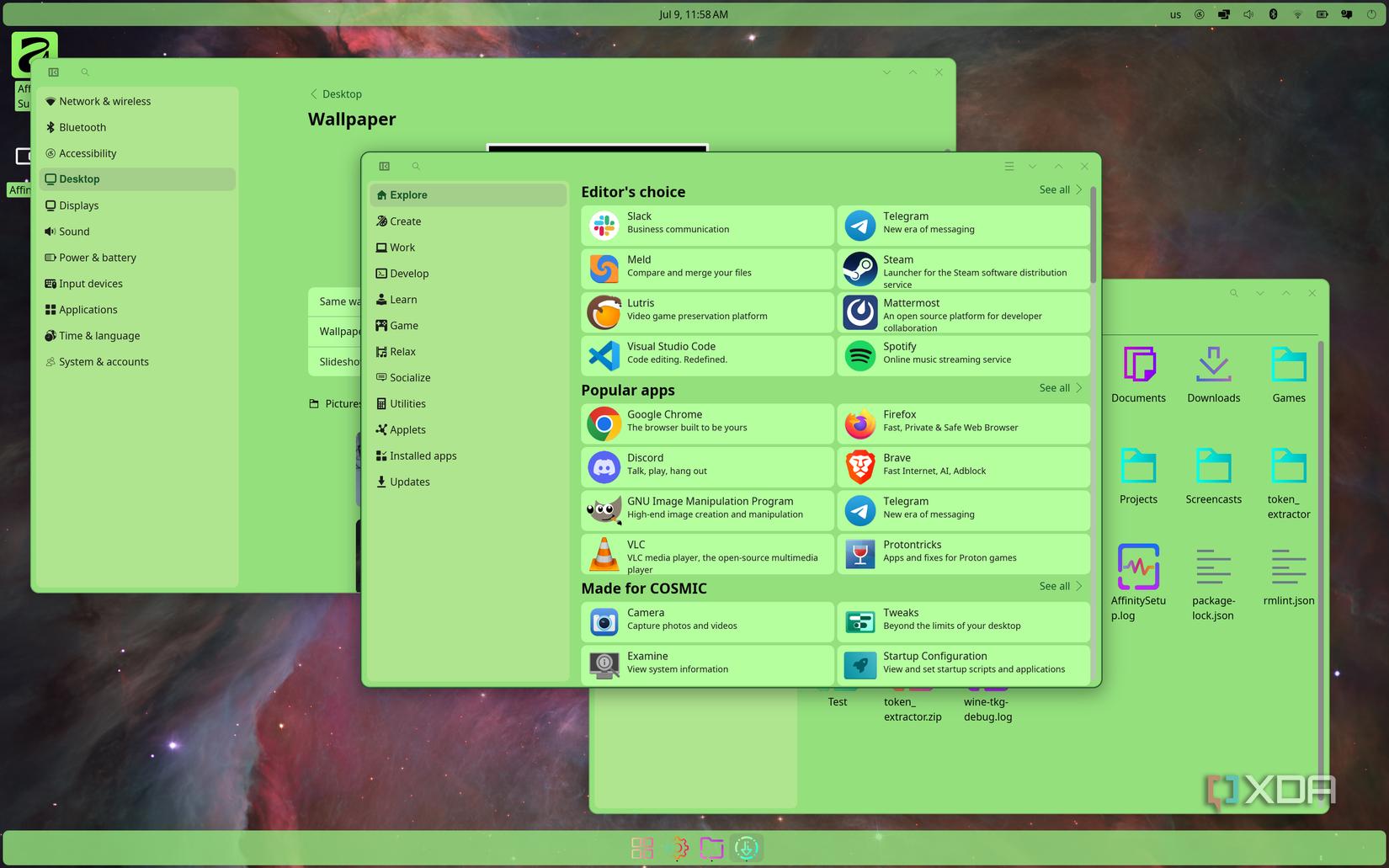Select the Explore category
This screenshot has height=868, width=1389.
pyautogui.click(x=468, y=194)
